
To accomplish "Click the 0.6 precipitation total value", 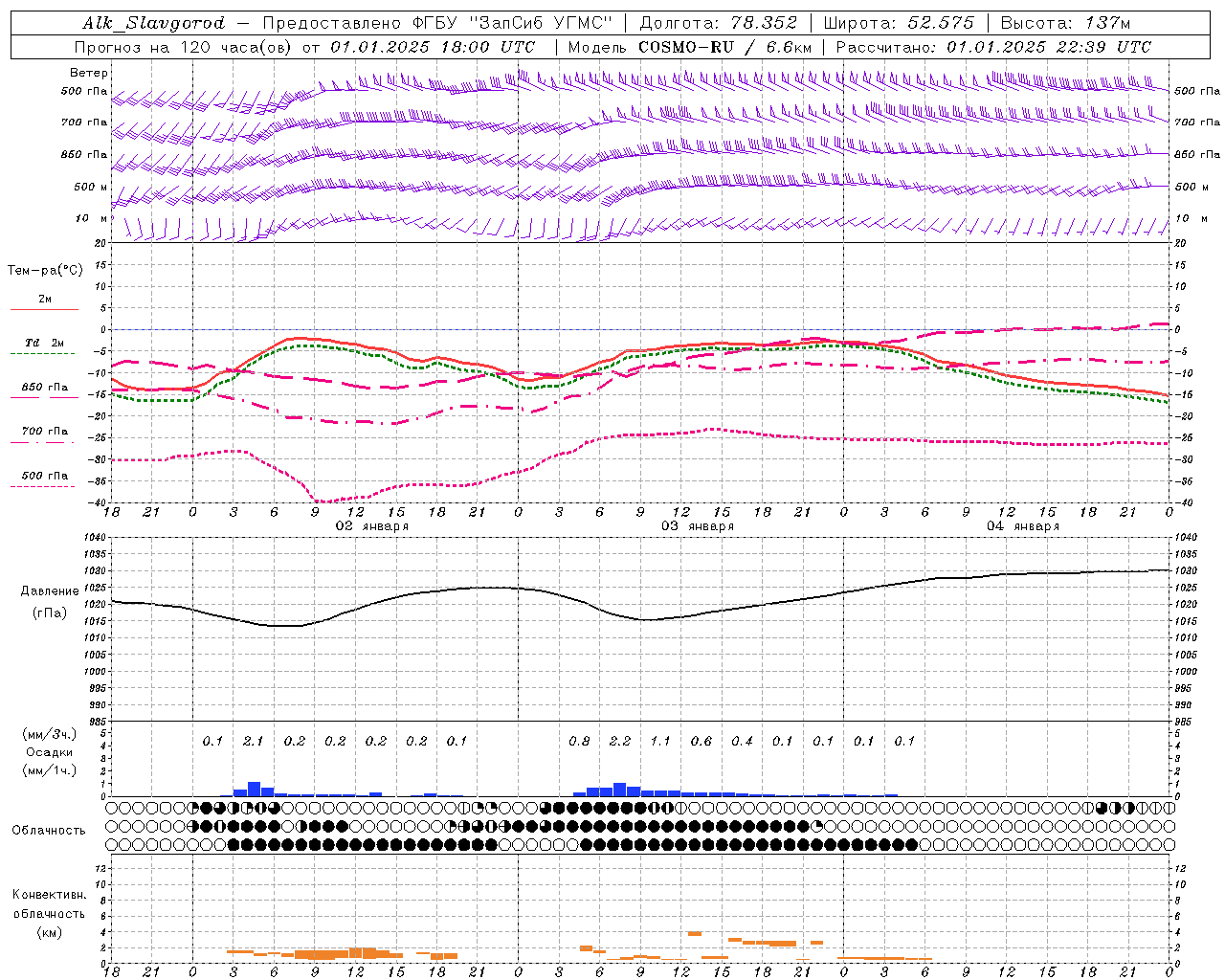I will pos(702,741).
